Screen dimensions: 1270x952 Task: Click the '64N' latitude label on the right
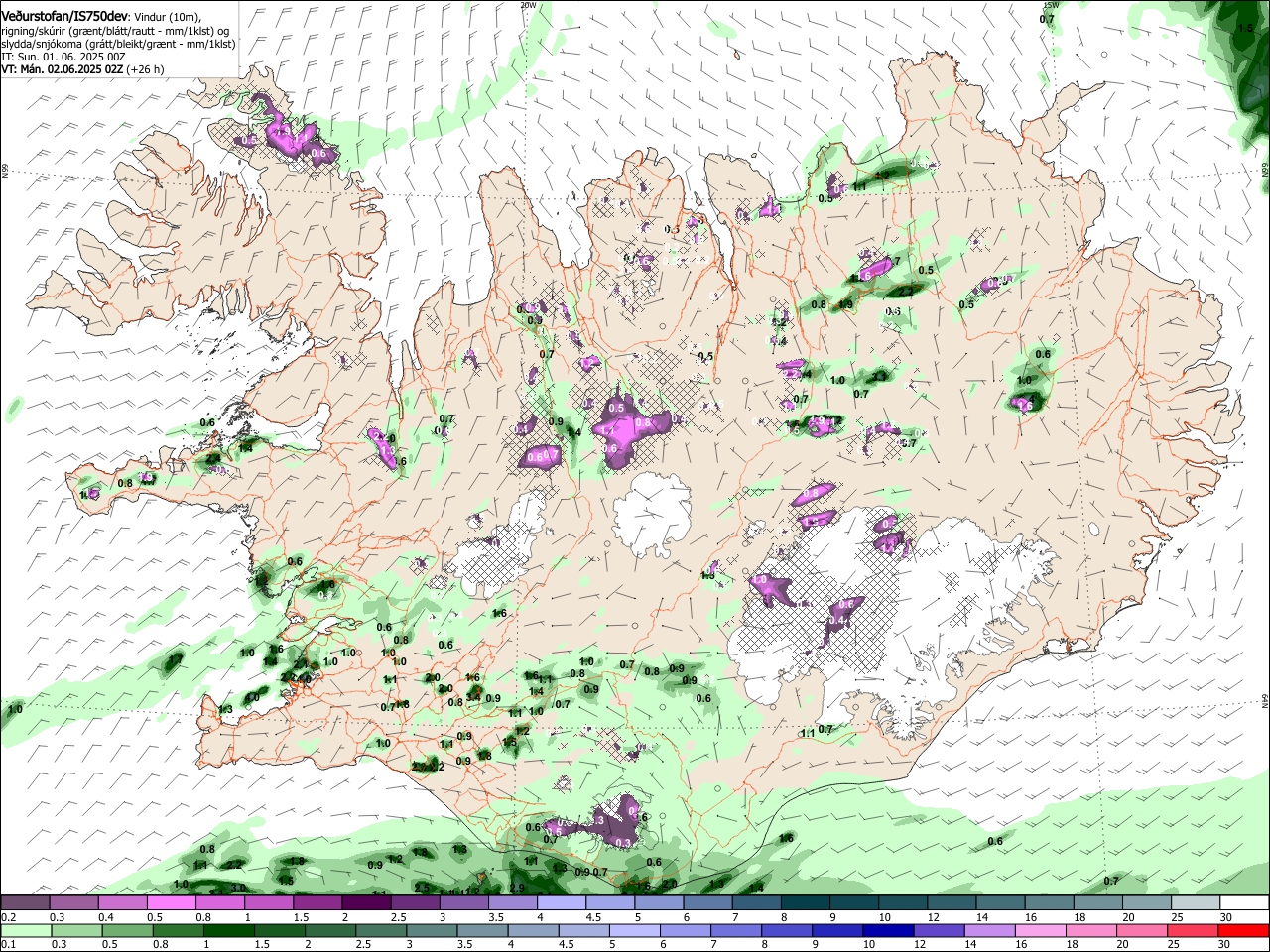(x=1265, y=700)
